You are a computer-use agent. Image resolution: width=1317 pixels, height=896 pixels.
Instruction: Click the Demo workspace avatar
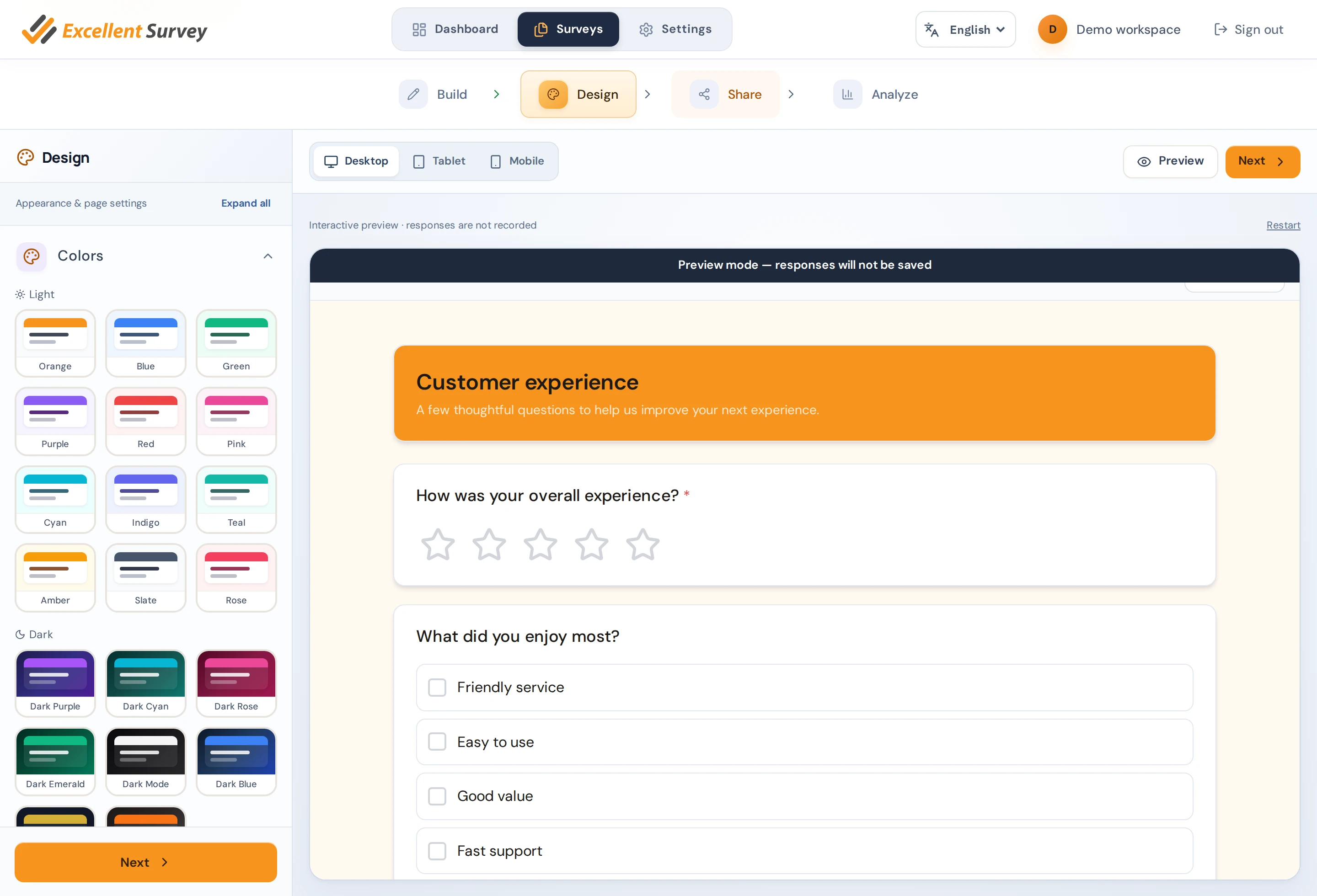(1052, 29)
